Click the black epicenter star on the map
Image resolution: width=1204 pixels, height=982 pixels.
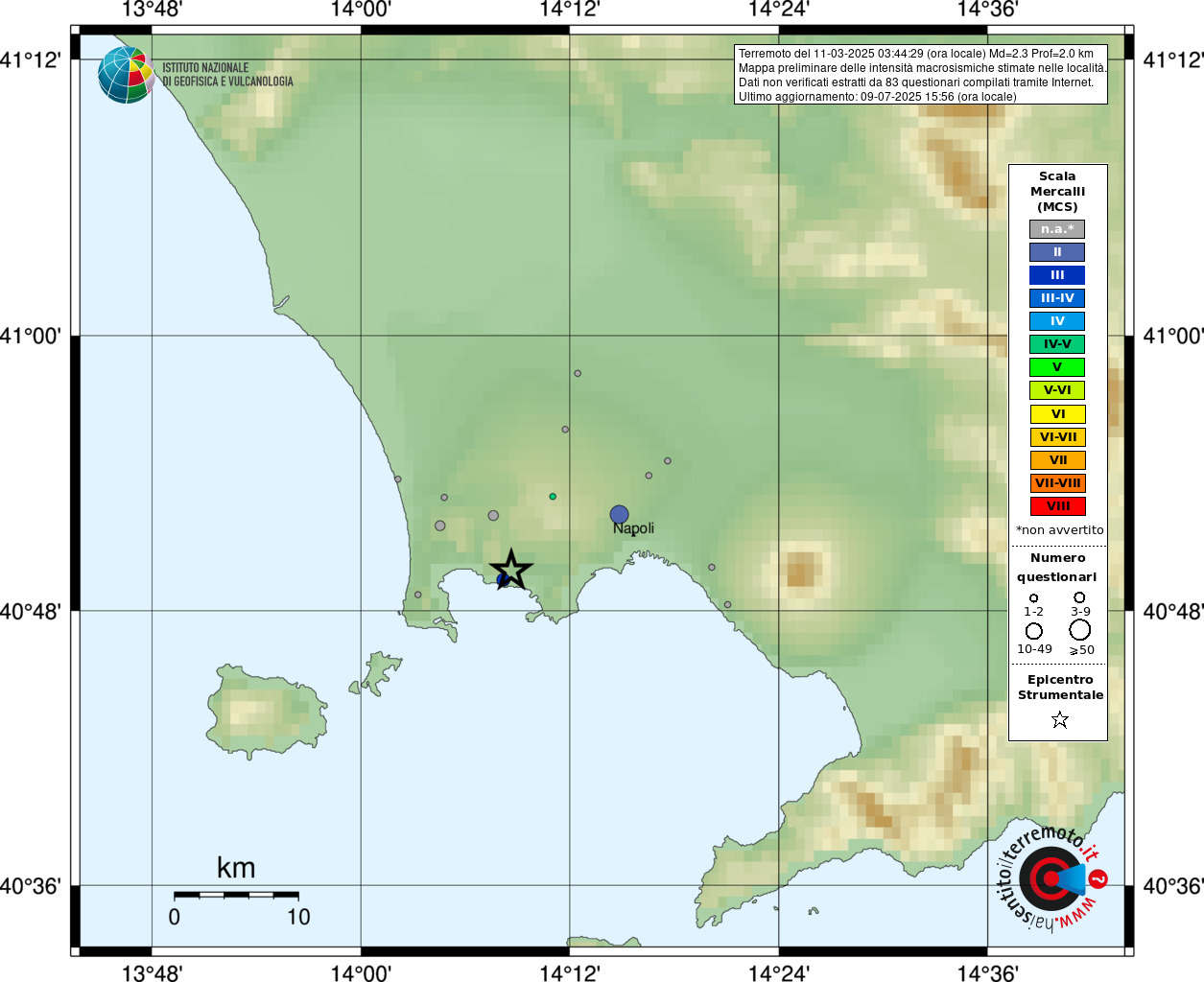click(x=511, y=570)
